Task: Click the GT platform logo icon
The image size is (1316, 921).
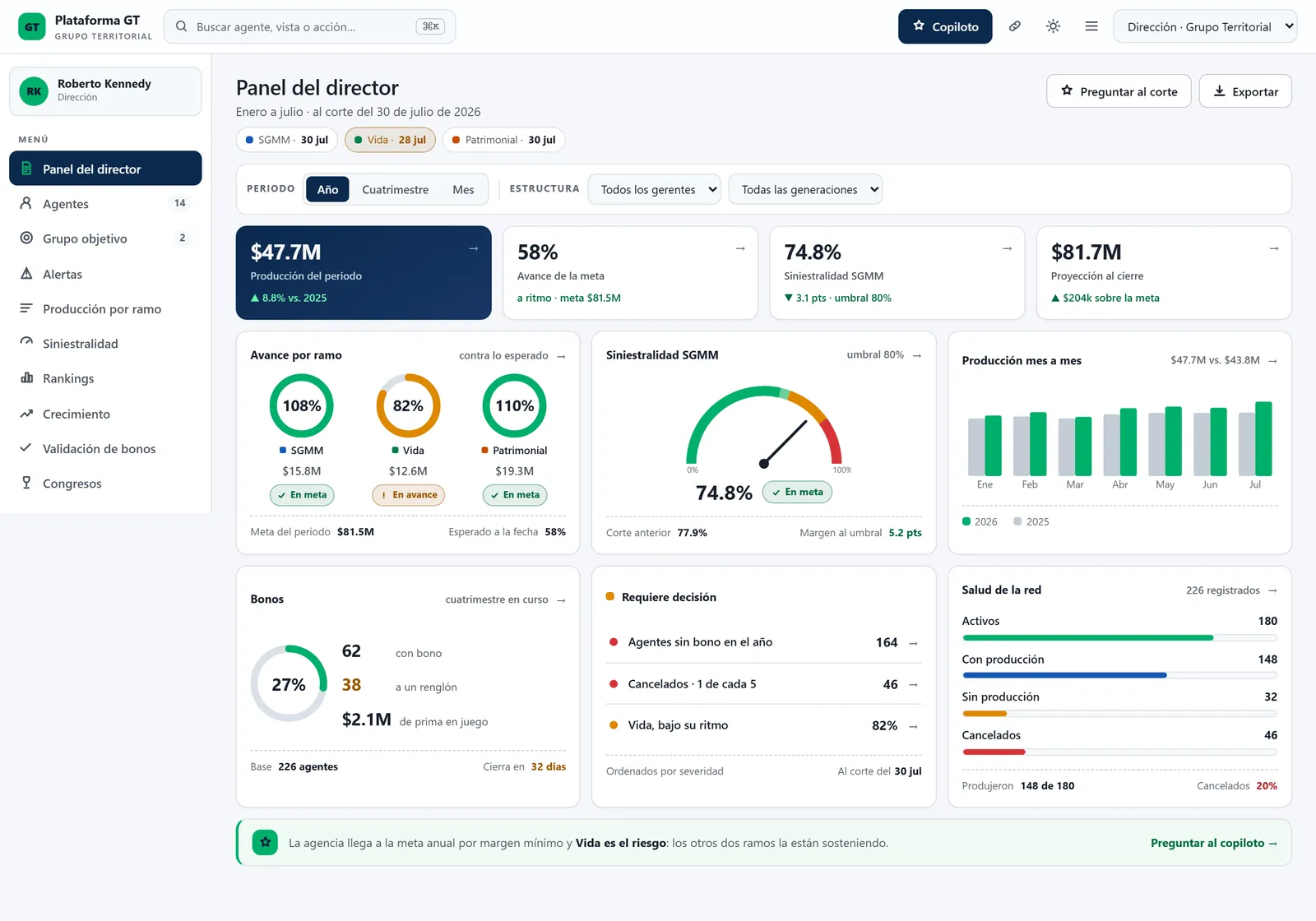Action: tap(32, 26)
